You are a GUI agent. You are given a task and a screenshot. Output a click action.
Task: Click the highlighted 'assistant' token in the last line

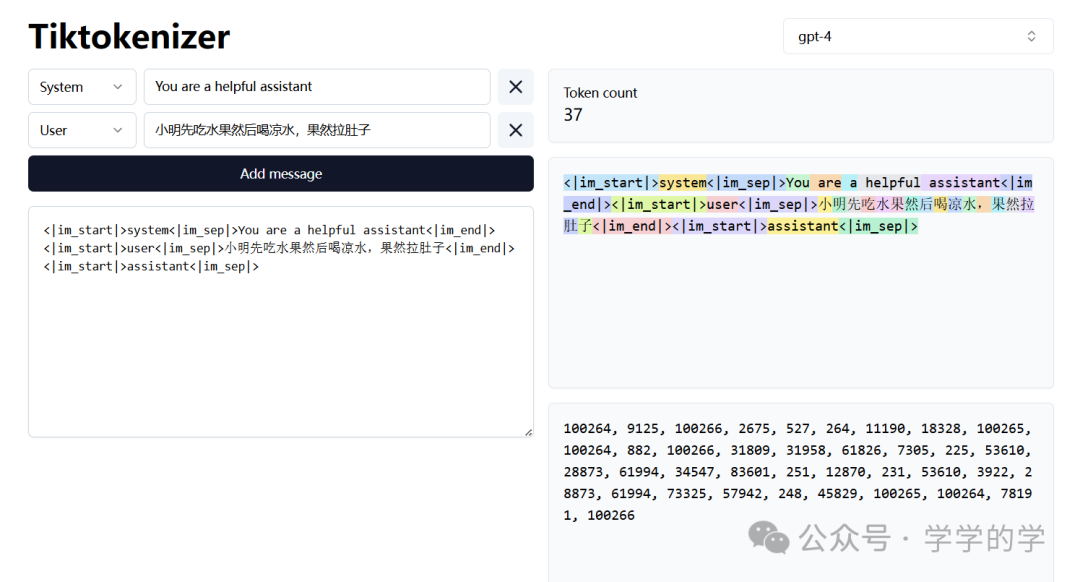coord(802,226)
